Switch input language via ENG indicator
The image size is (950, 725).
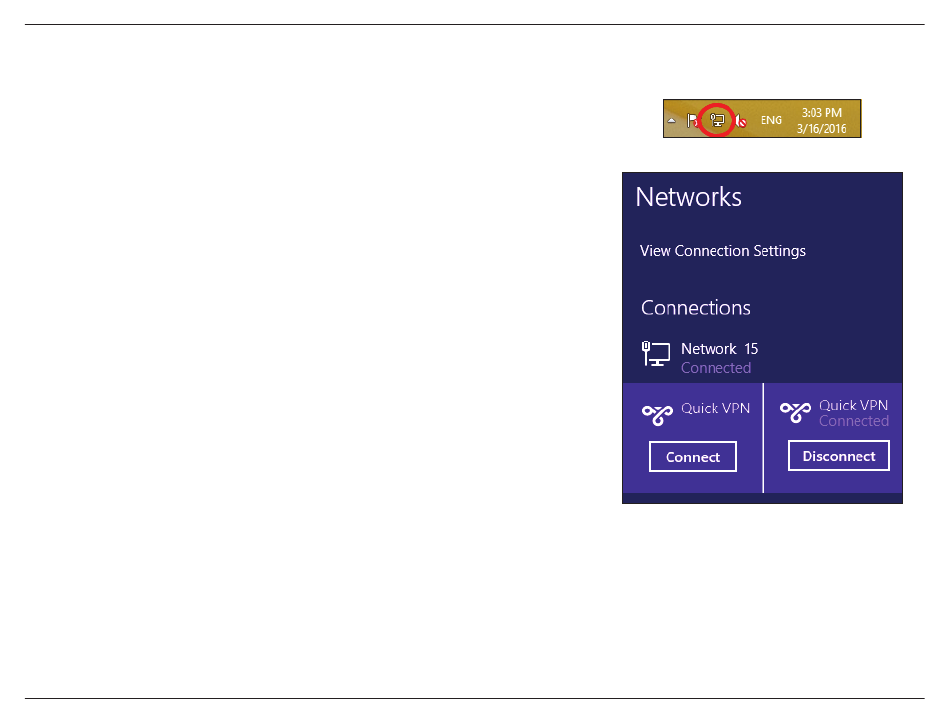(x=771, y=121)
